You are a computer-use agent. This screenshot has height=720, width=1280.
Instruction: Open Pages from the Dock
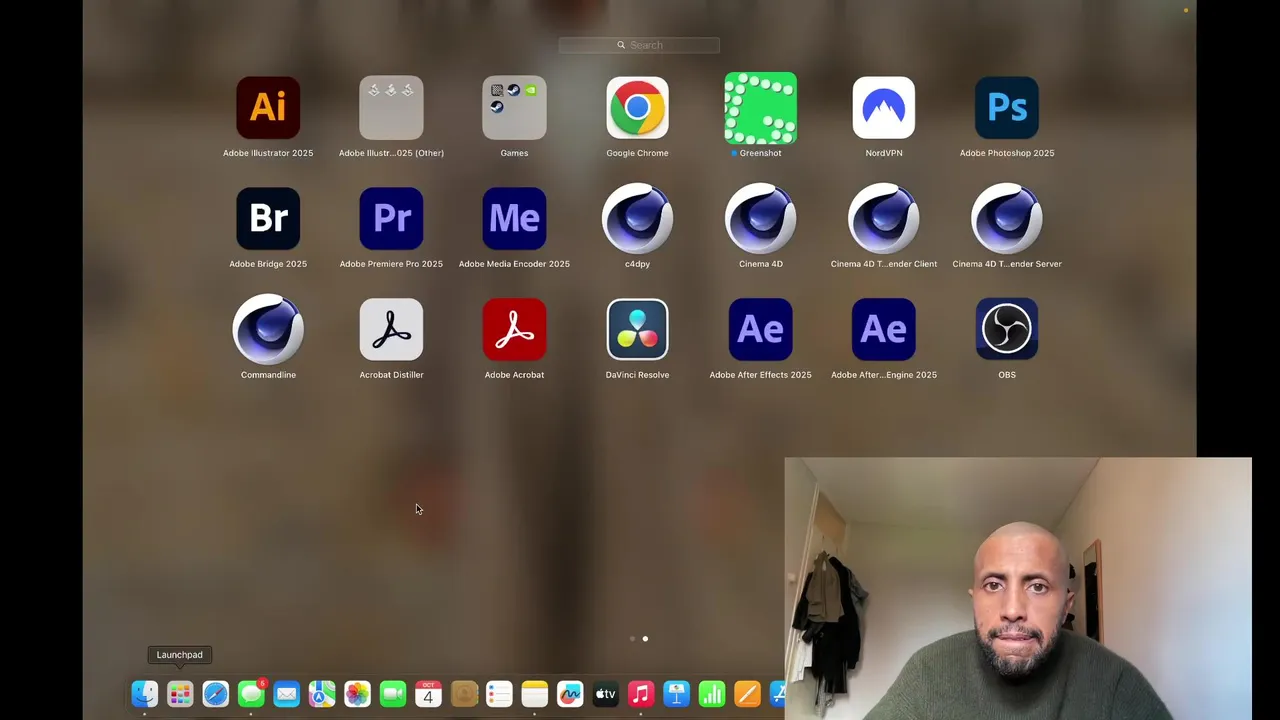pyautogui.click(x=747, y=693)
